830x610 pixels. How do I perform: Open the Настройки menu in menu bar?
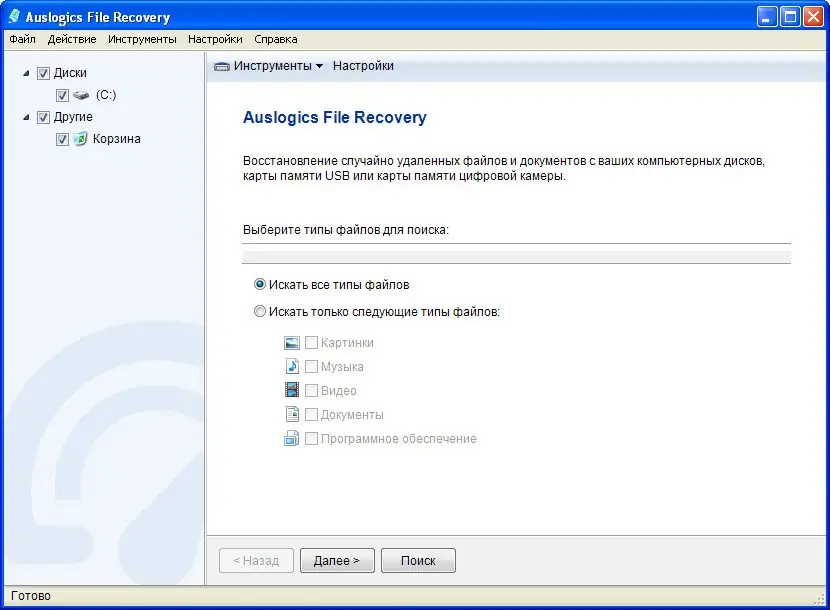(215, 39)
